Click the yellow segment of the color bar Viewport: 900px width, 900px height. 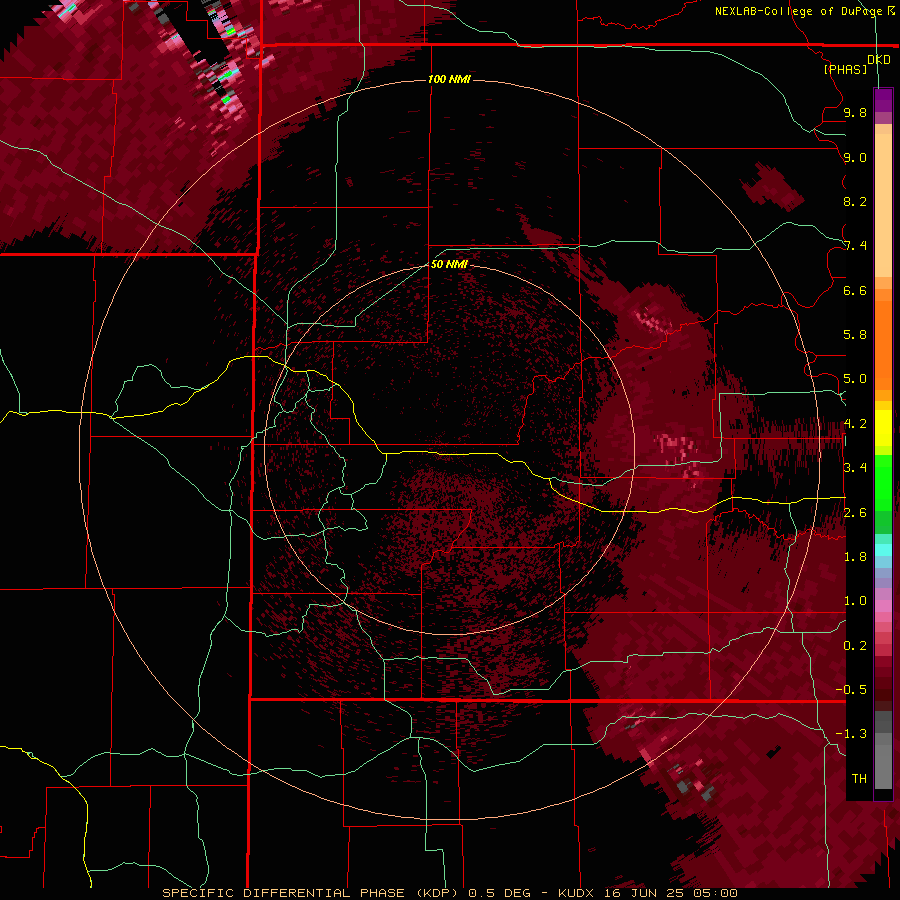(x=883, y=428)
